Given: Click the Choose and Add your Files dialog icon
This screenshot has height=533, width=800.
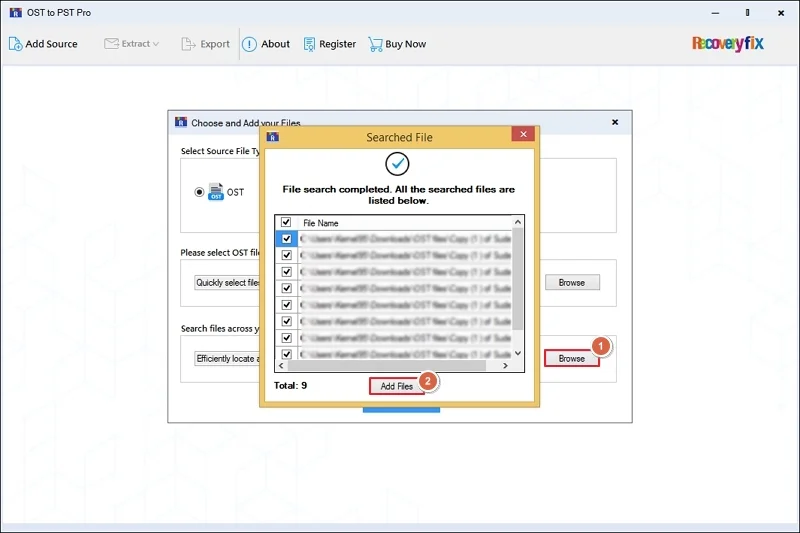Looking at the screenshot, I should 181,122.
